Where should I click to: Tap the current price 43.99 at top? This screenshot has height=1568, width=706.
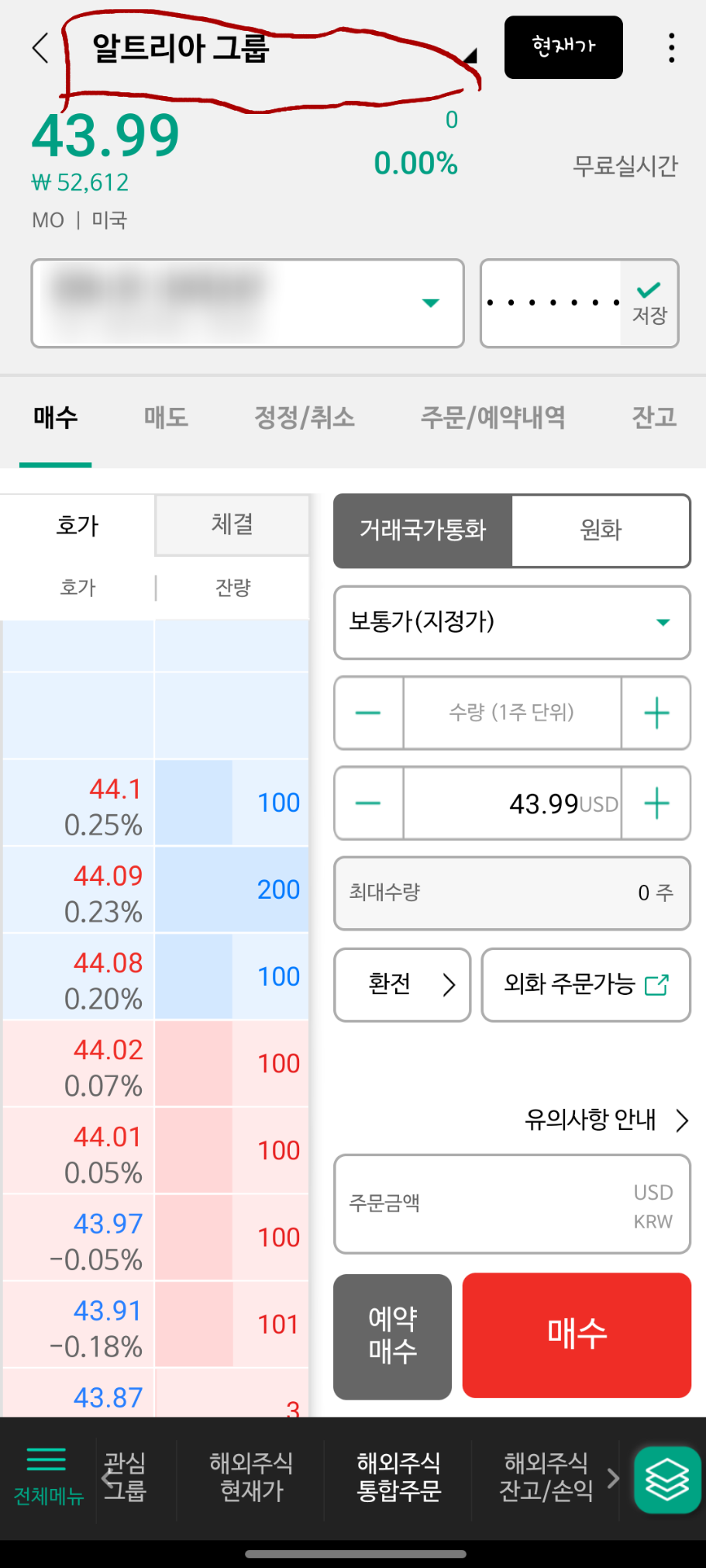105,136
